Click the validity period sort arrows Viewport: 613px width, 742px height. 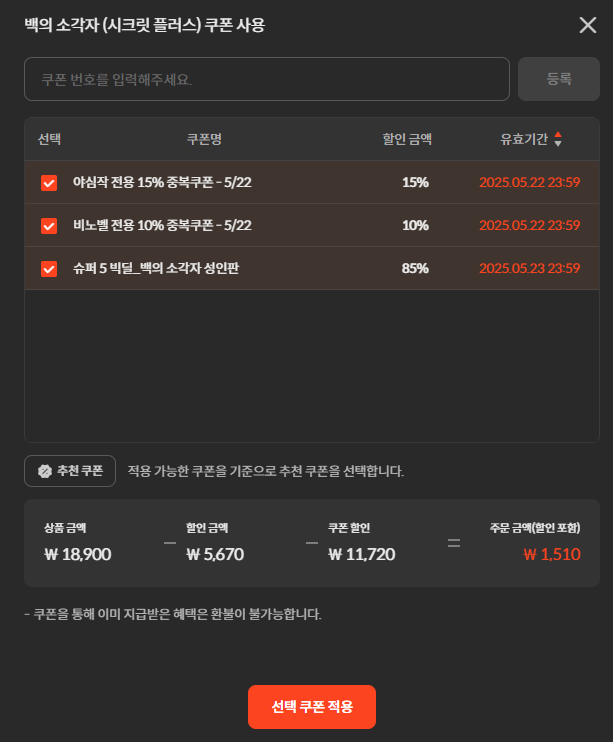coord(558,139)
